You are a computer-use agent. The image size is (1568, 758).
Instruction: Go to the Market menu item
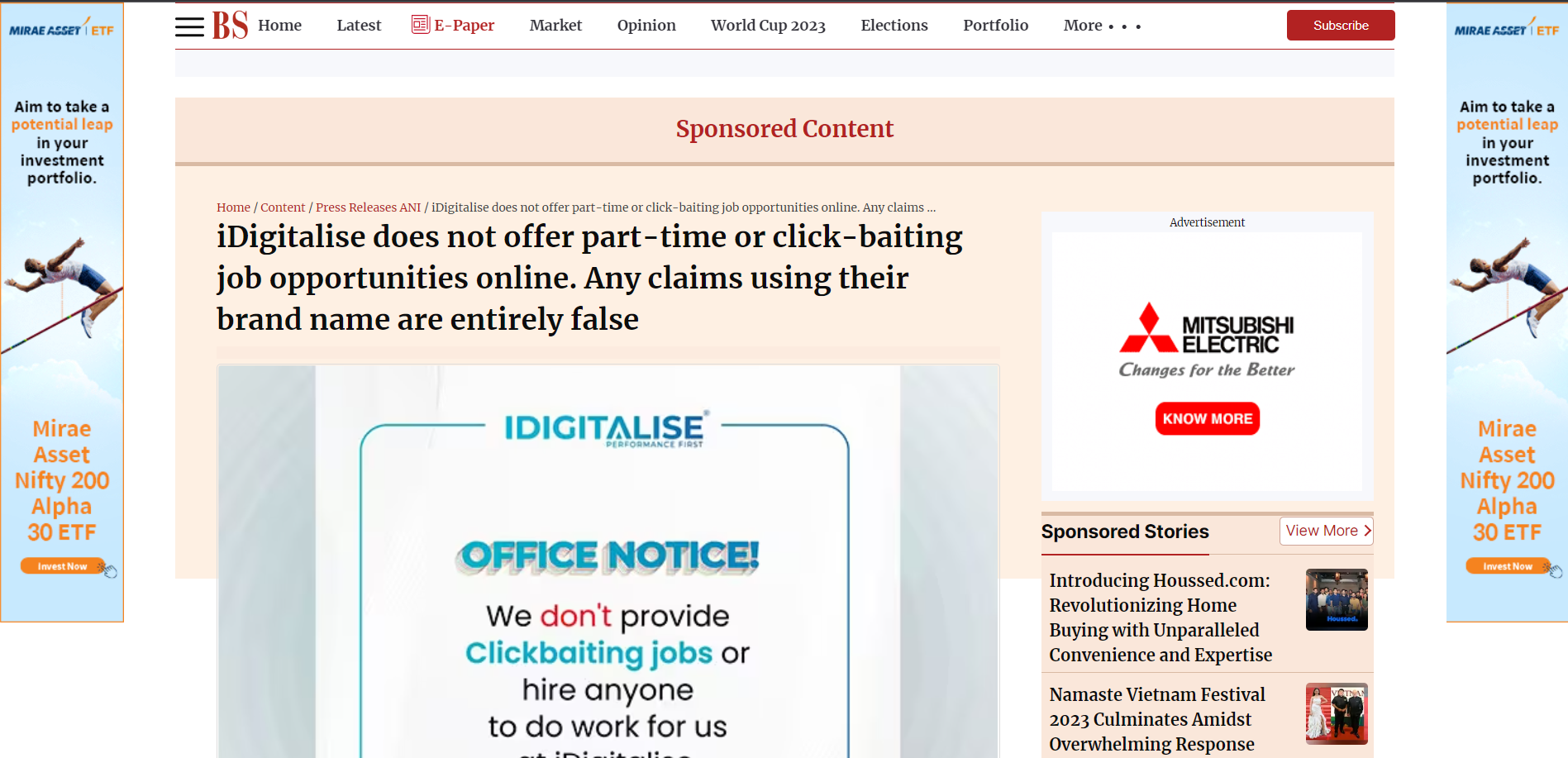pos(555,26)
